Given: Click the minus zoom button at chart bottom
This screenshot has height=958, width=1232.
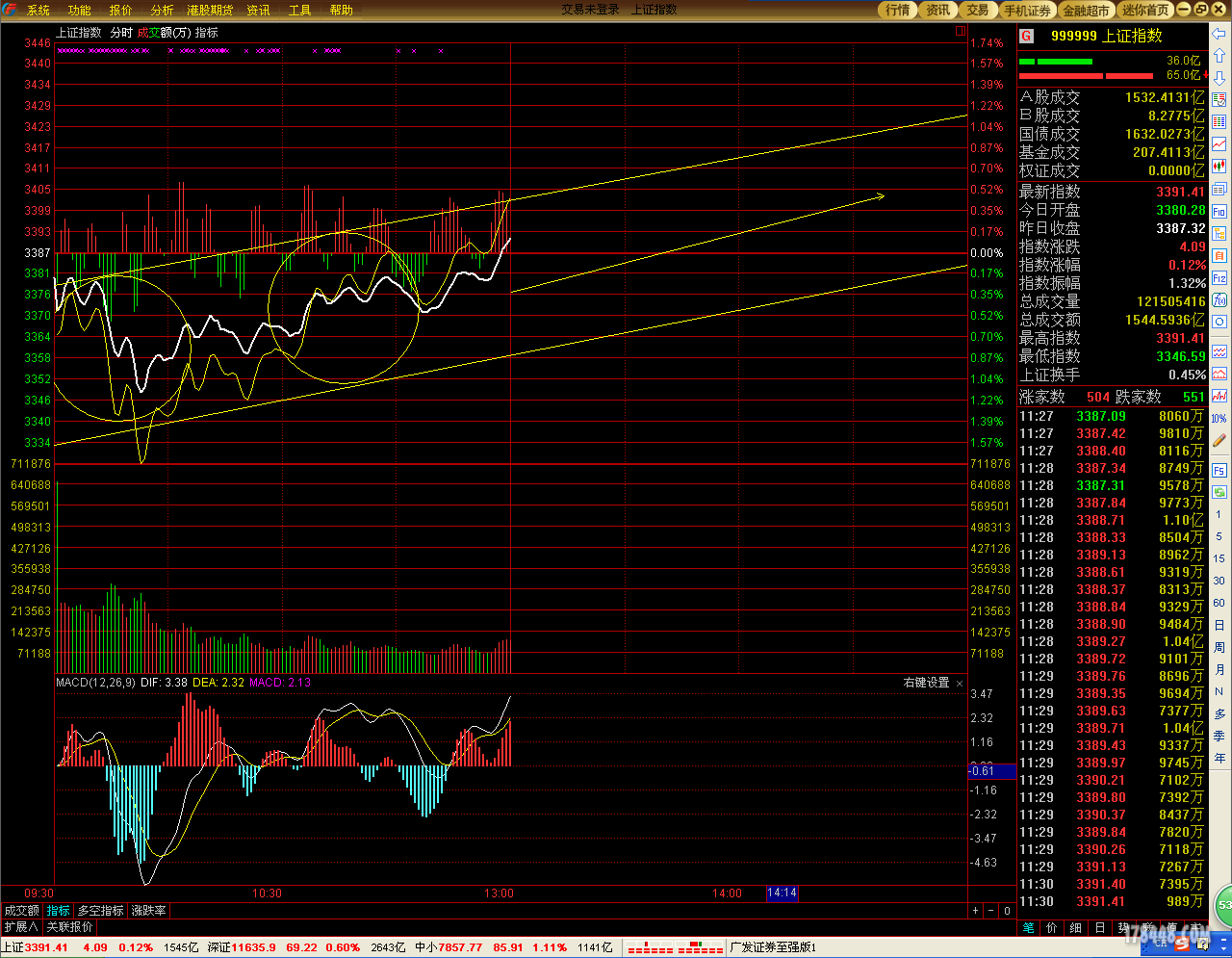Looking at the screenshot, I should [991, 910].
